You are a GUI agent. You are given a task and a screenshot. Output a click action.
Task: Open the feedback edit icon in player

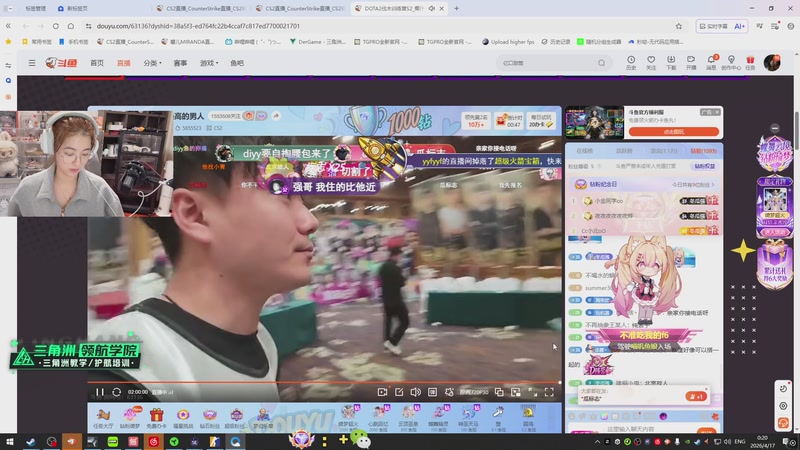coord(399,392)
